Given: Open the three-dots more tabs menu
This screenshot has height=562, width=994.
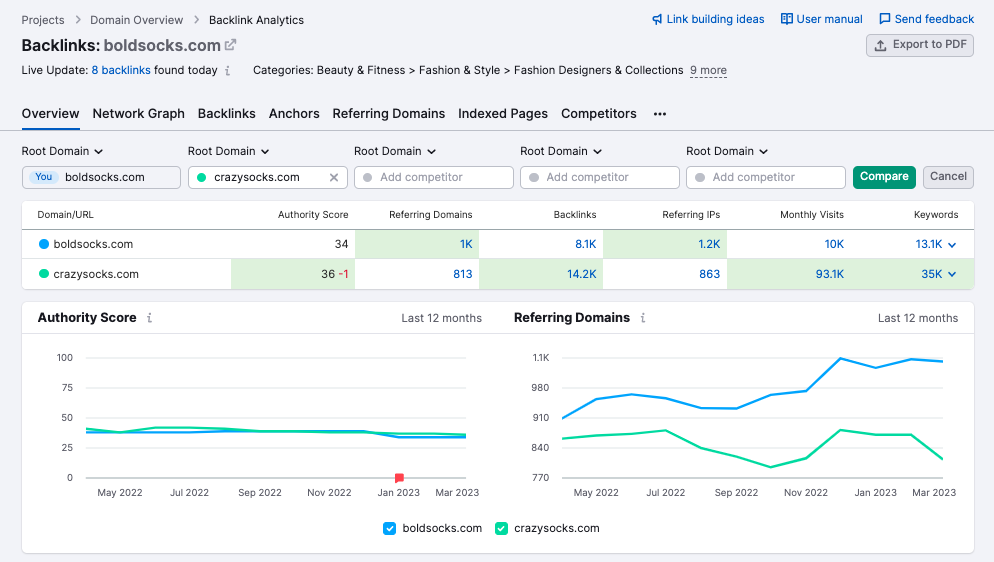Looking at the screenshot, I should coord(660,114).
